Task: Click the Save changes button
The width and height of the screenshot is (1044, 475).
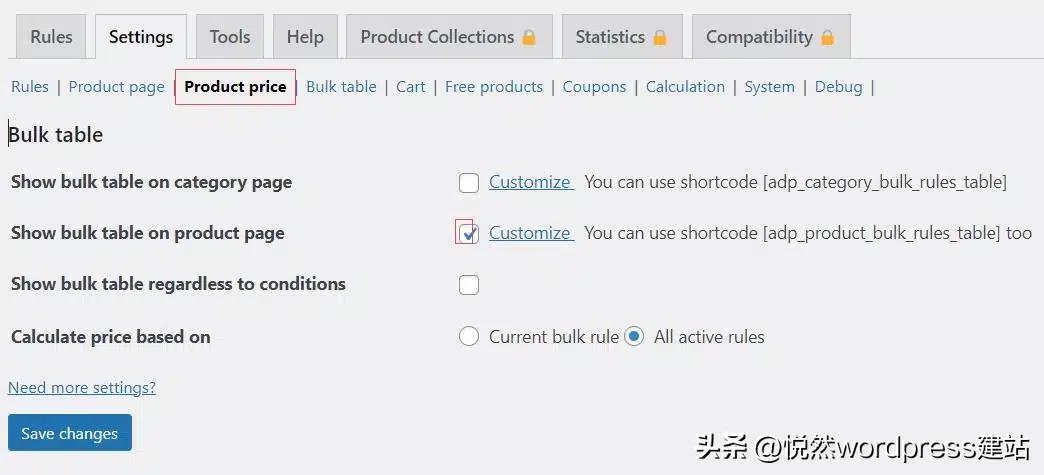Action: pyautogui.click(x=70, y=433)
